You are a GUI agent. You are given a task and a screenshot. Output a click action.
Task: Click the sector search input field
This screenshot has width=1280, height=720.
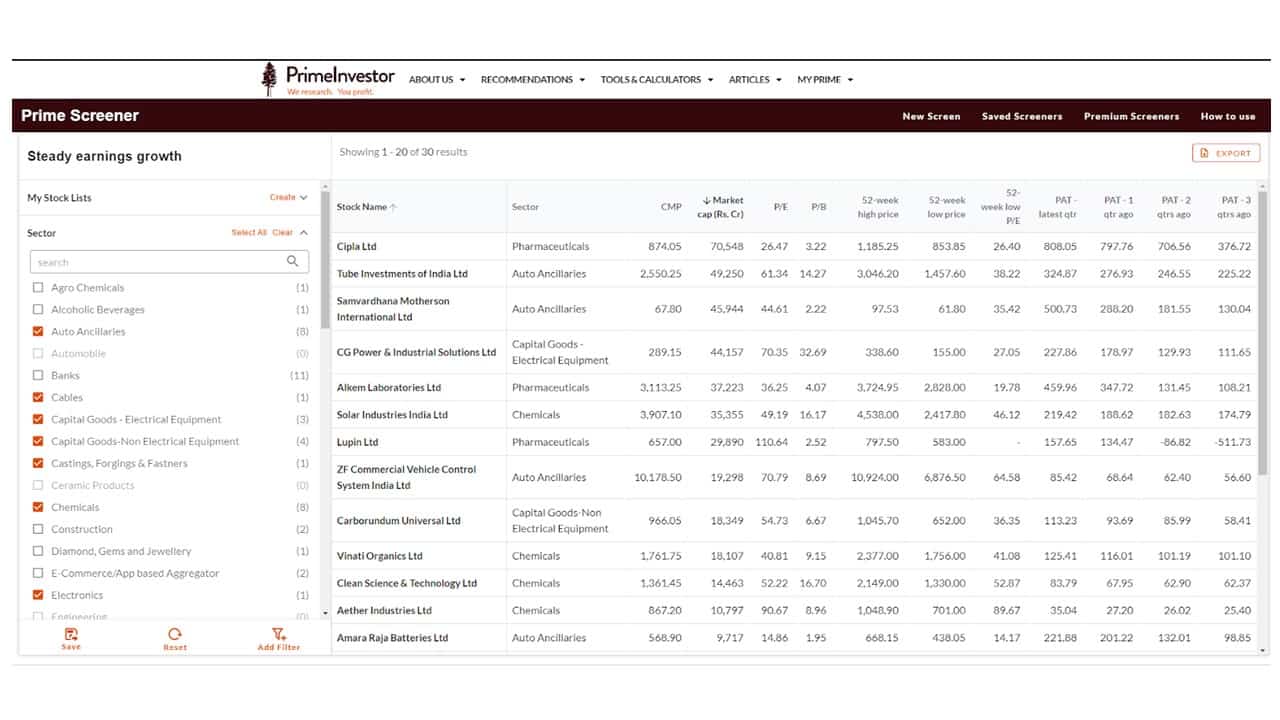click(x=169, y=262)
